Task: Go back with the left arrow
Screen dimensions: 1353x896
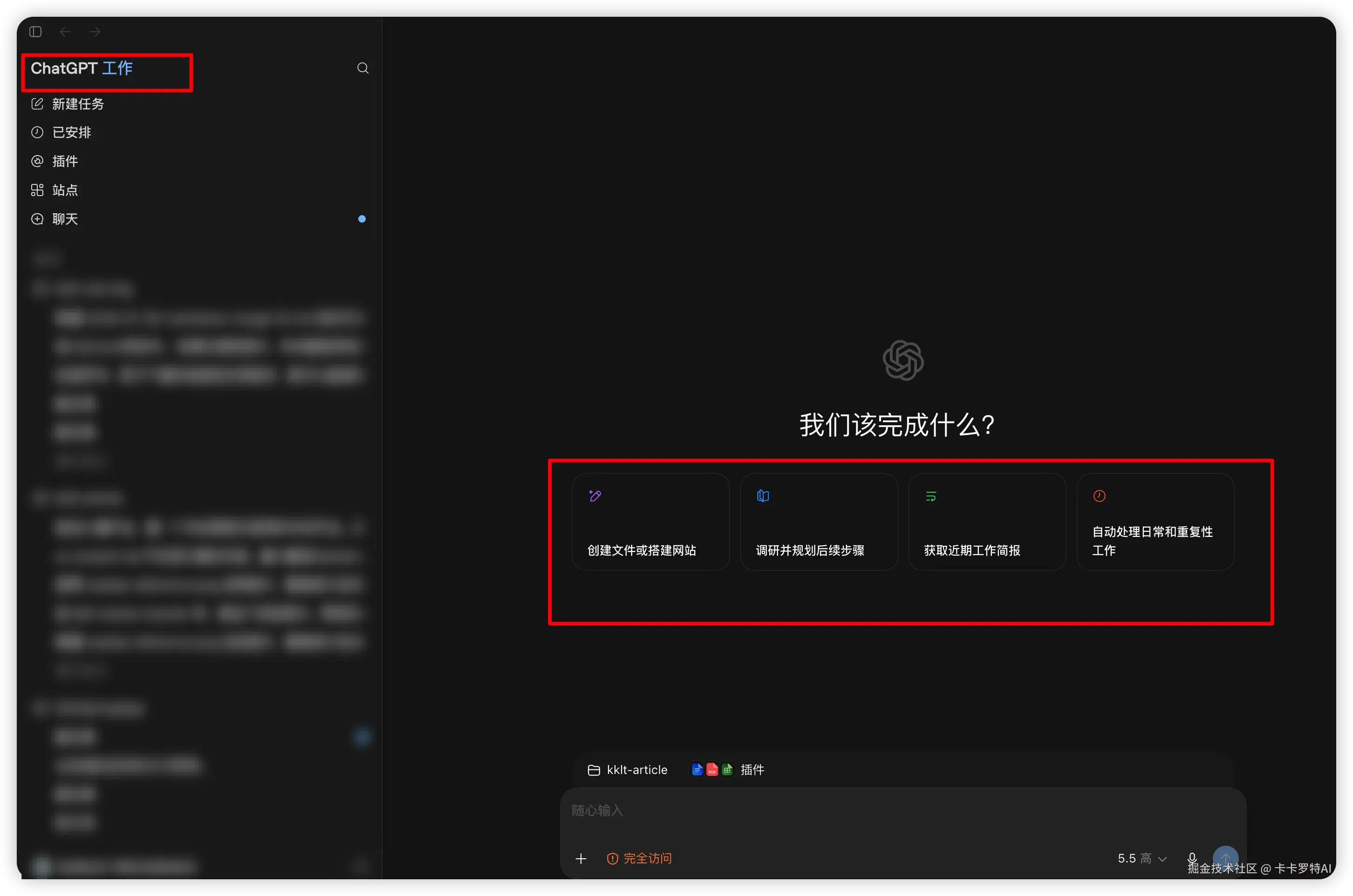Action: [x=65, y=32]
